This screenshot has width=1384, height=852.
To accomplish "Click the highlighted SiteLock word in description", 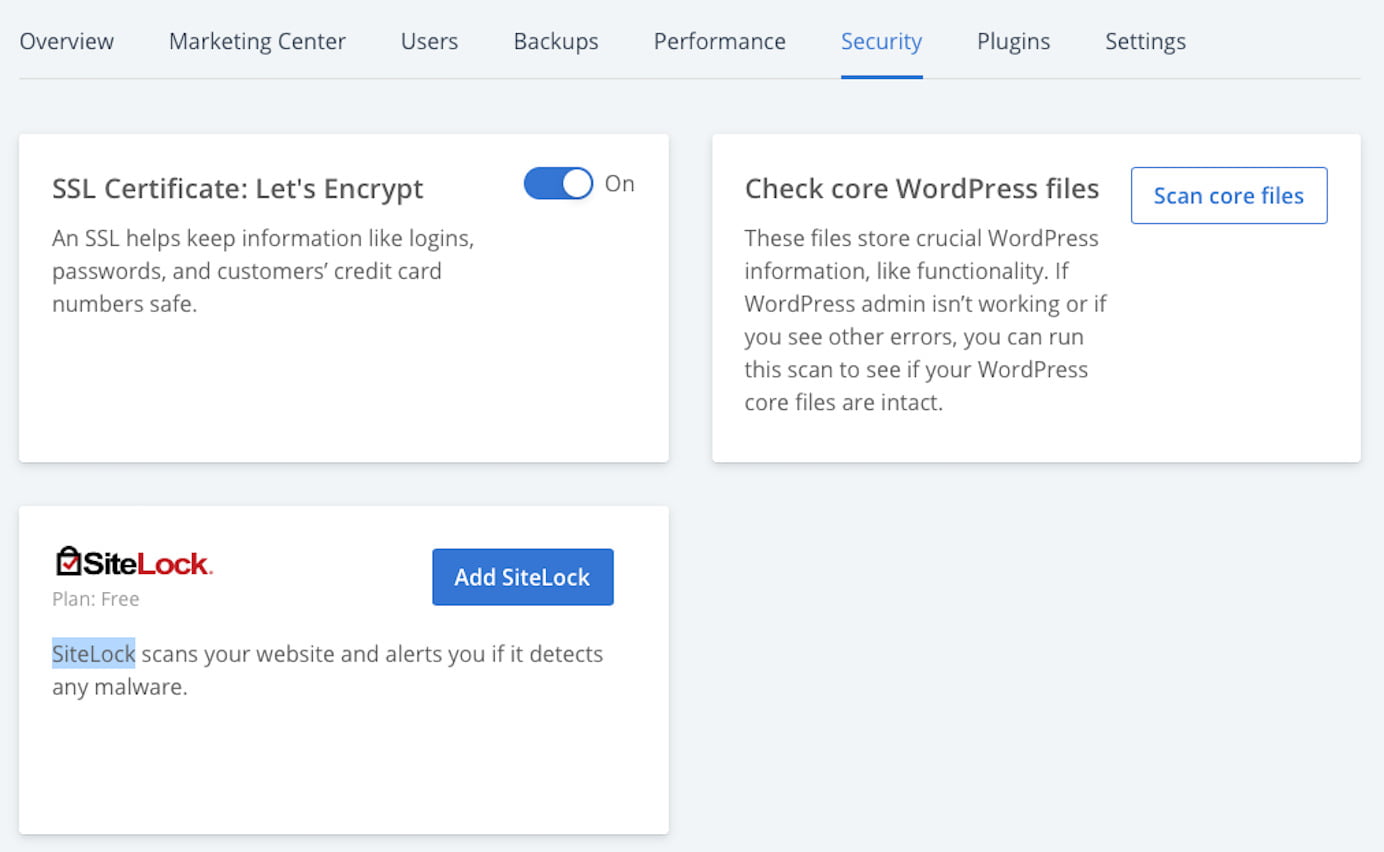I will [x=94, y=654].
